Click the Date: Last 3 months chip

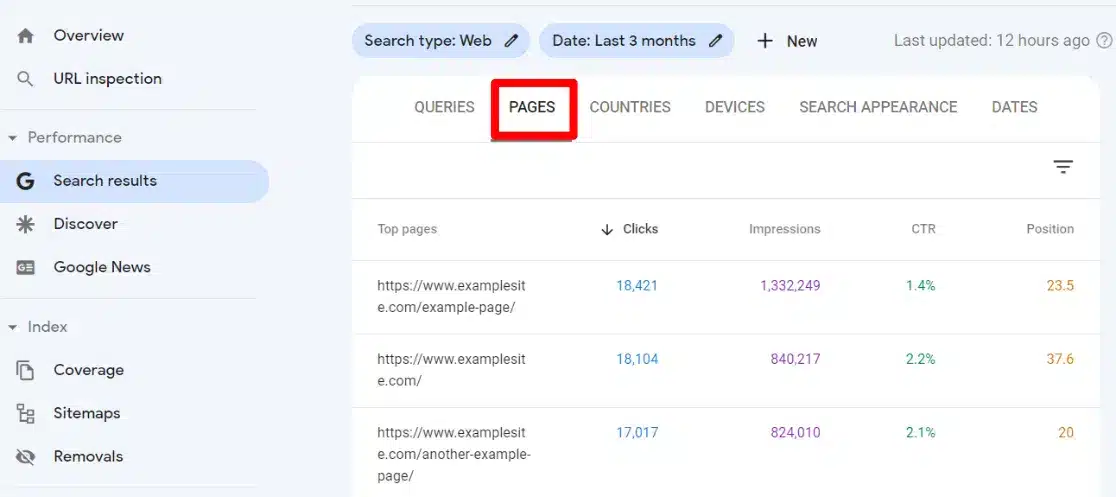[x=636, y=41]
